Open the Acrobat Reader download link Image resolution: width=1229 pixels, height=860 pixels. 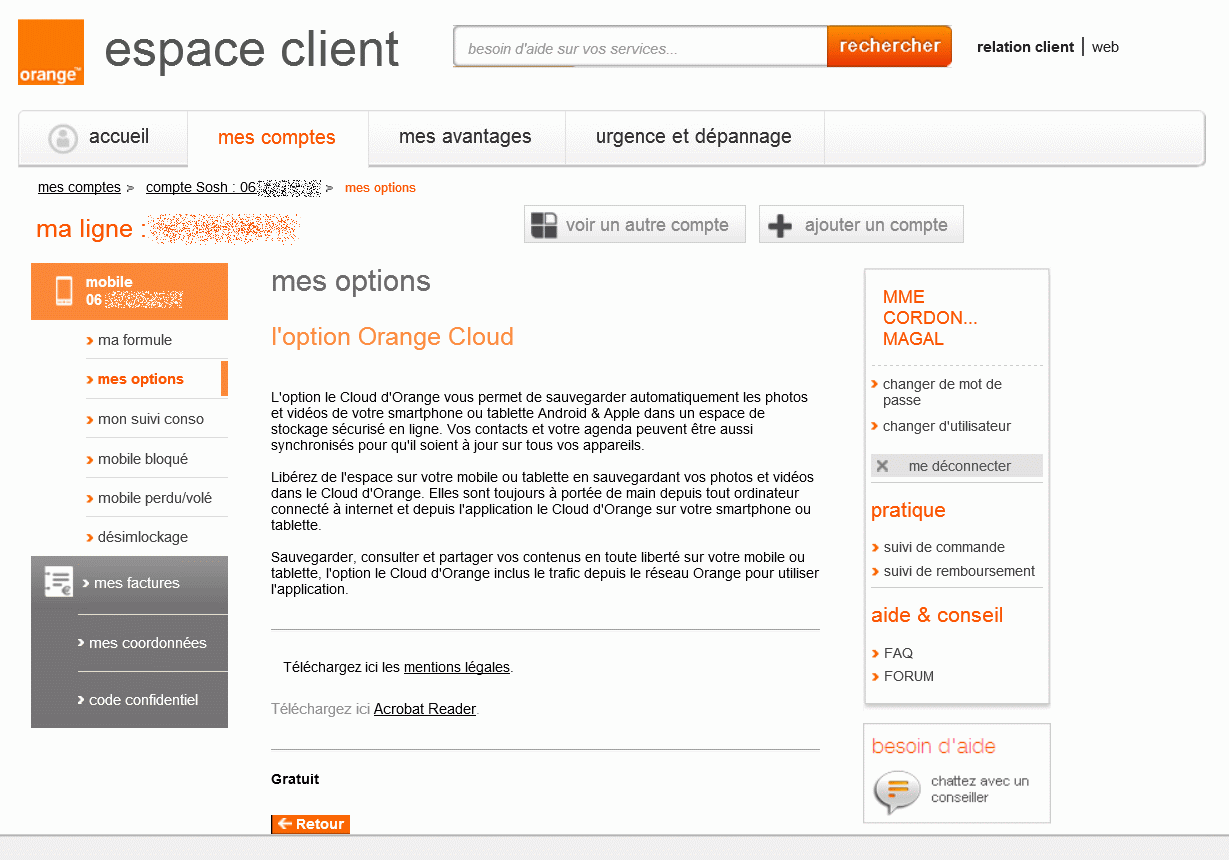pyautogui.click(x=425, y=709)
